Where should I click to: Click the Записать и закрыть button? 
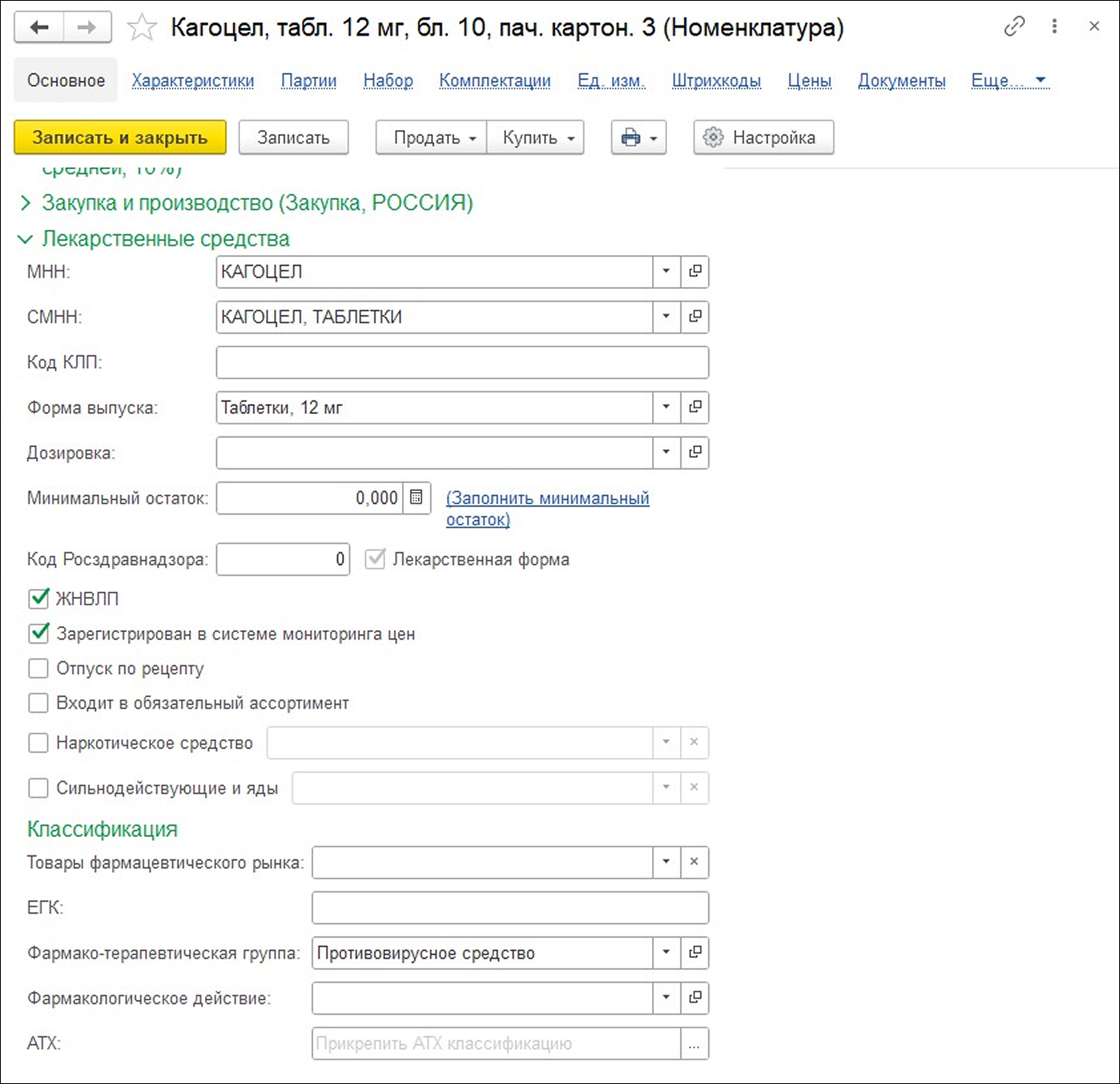point(120,138)
